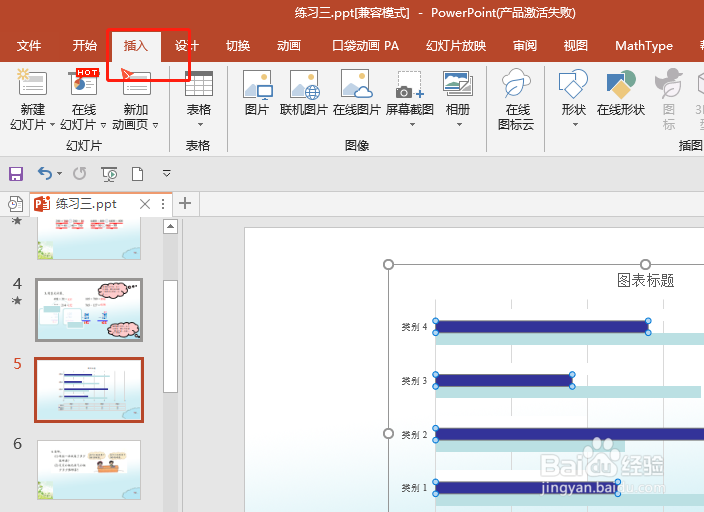Click the Redo arrow icon
The height and width of the screenshot is (512, 704).
pos(79,173)
